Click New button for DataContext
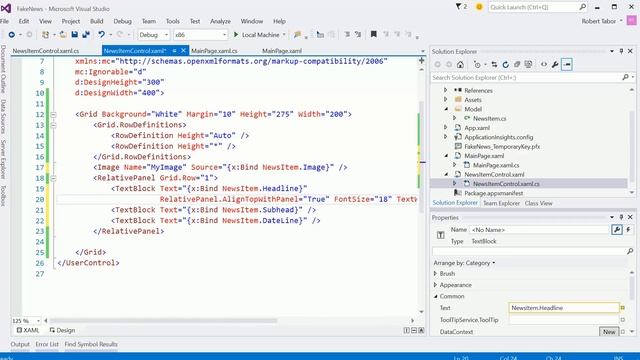 (609, 332)
